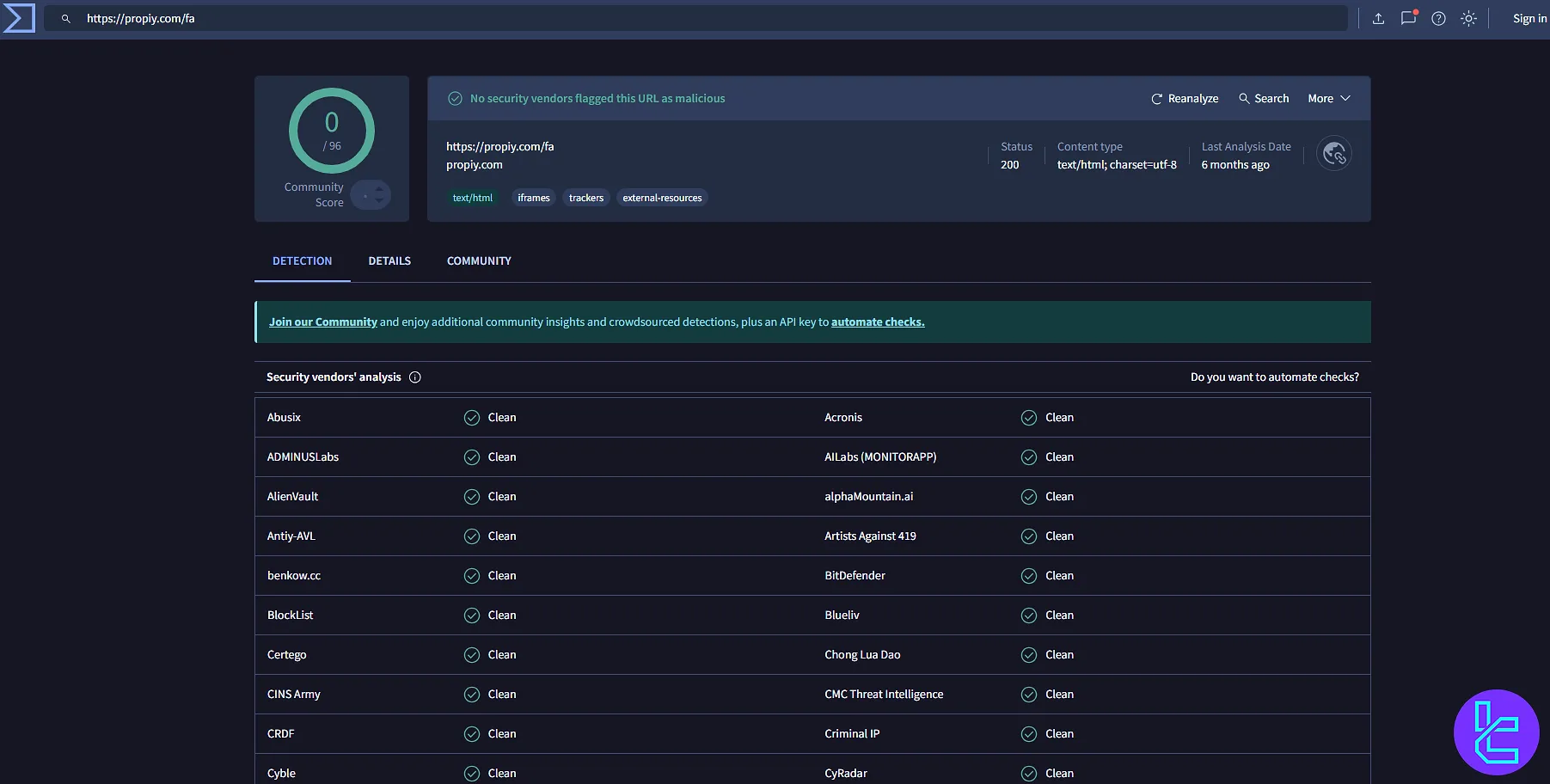The image size is (1550, 784).
Task: Open the text/html tag filter
Action: 473,197
